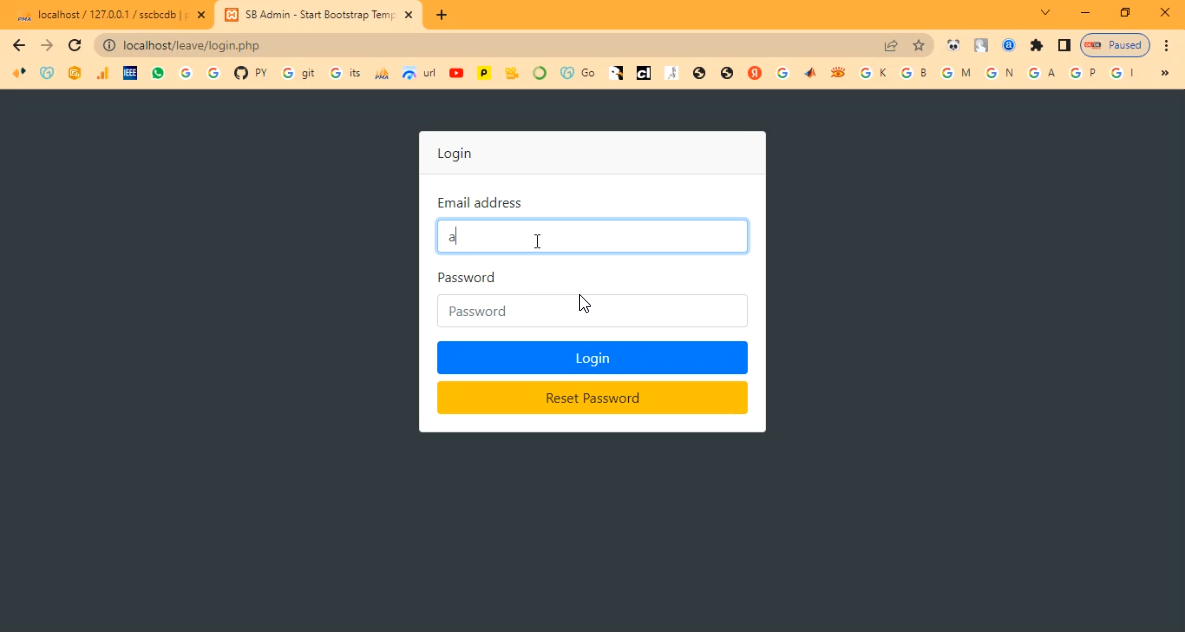This screenshot has height=632, width=1185.
Task: Click the blue Login button
Action: click(592, 358)
